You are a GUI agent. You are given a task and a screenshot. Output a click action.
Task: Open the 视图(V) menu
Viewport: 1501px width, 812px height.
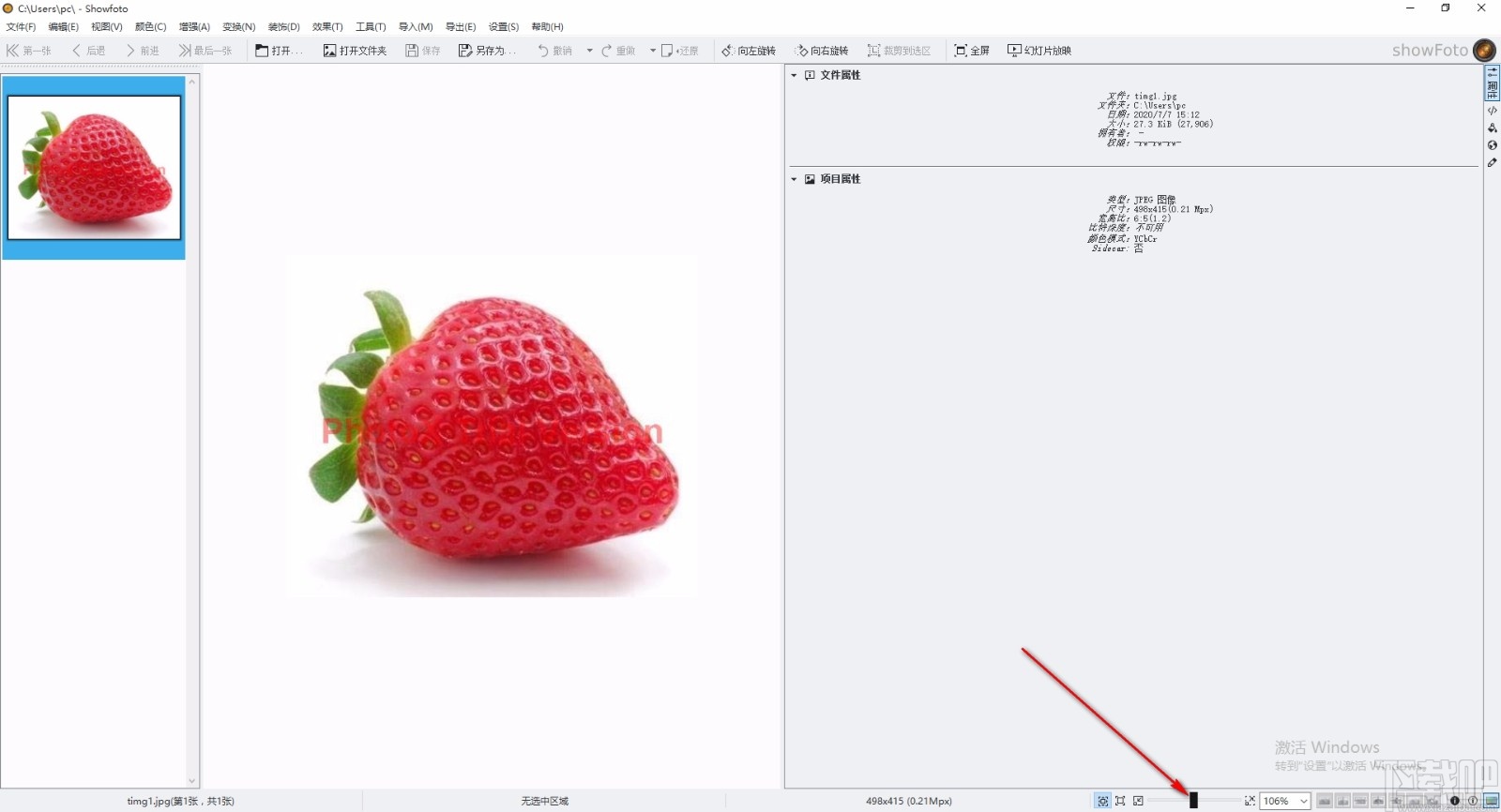[107, 26]
